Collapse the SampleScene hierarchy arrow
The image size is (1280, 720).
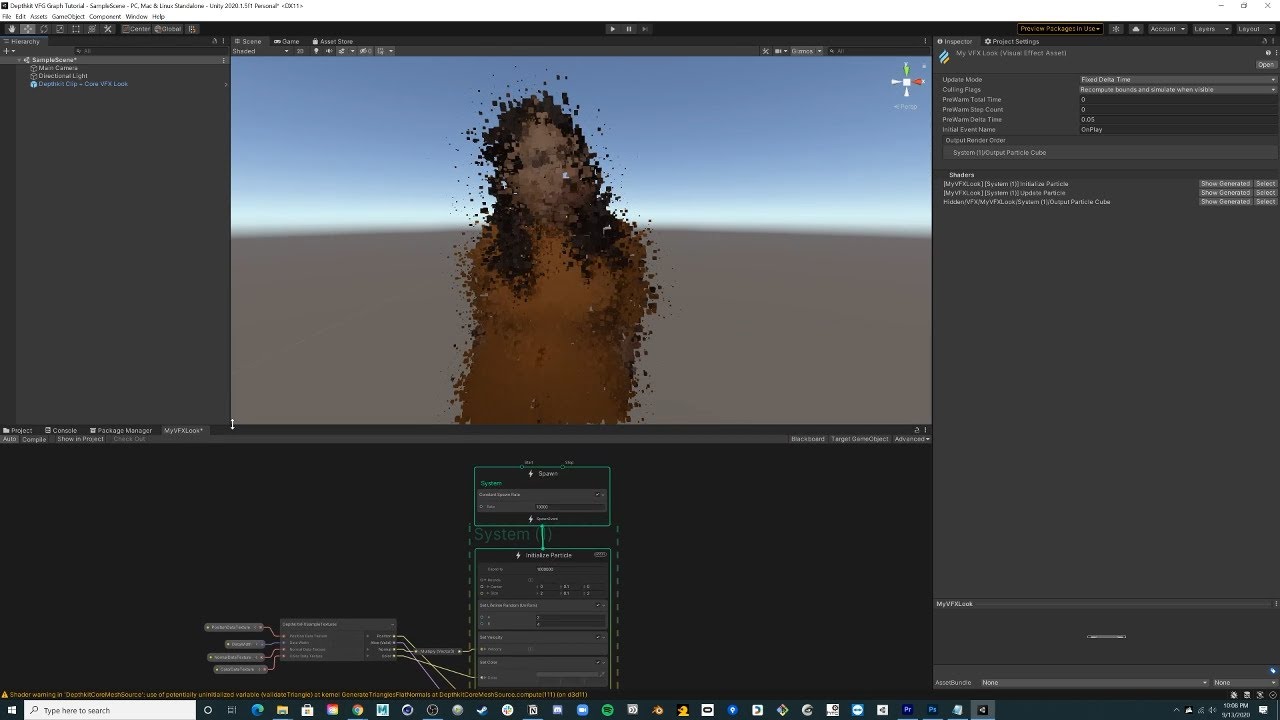coord(19,60)
